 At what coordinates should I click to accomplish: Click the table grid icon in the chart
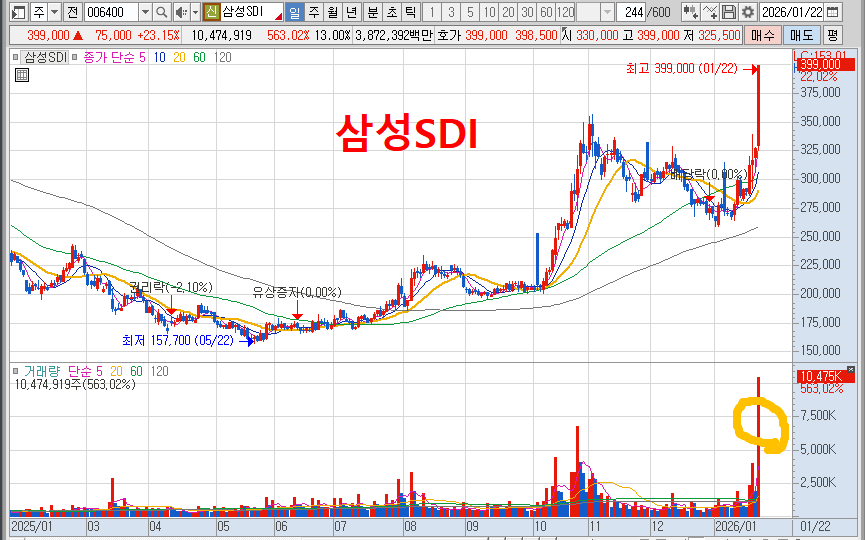(22, 75)
